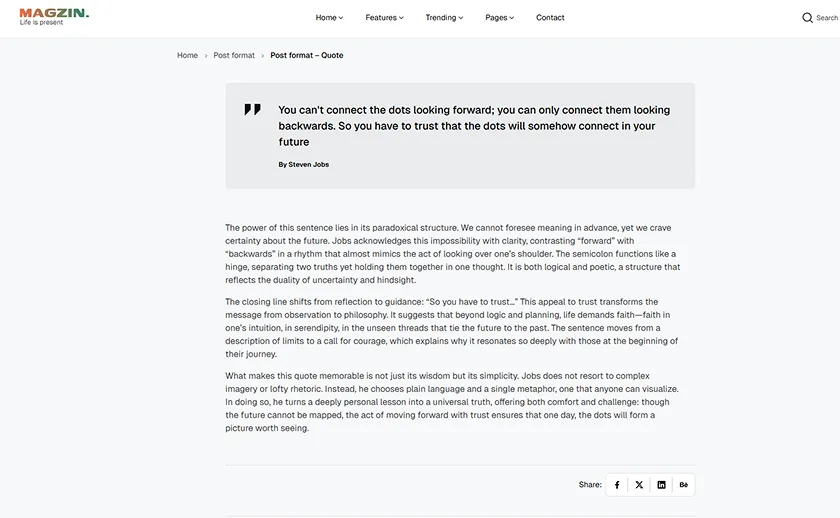Share the post on LinkedIn
This screenshot has height=518, width=840.
[x=661, y=485]
